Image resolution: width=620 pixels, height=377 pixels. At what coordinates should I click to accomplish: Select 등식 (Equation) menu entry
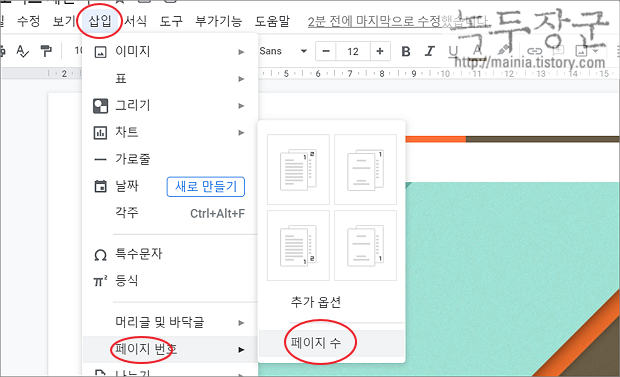(170, 281)
